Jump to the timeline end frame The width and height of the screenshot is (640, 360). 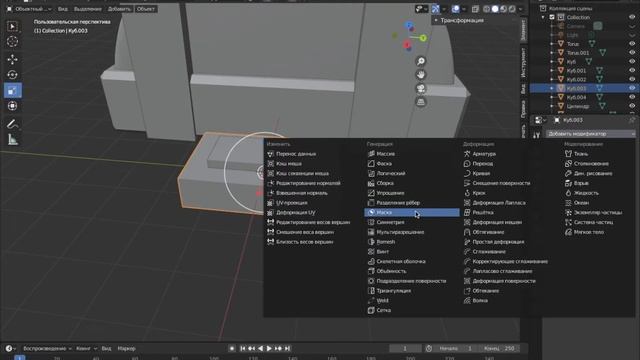pos(287,349)
